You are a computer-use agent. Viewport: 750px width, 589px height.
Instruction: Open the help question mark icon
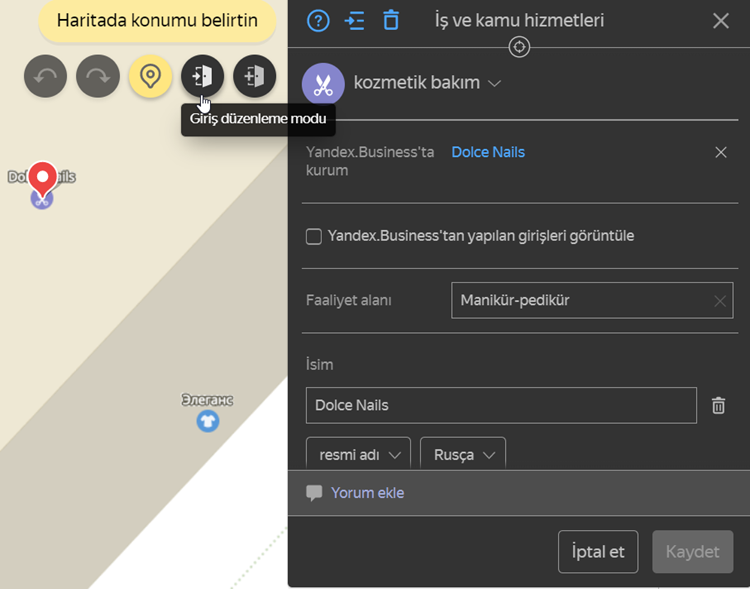click(318, 21)
